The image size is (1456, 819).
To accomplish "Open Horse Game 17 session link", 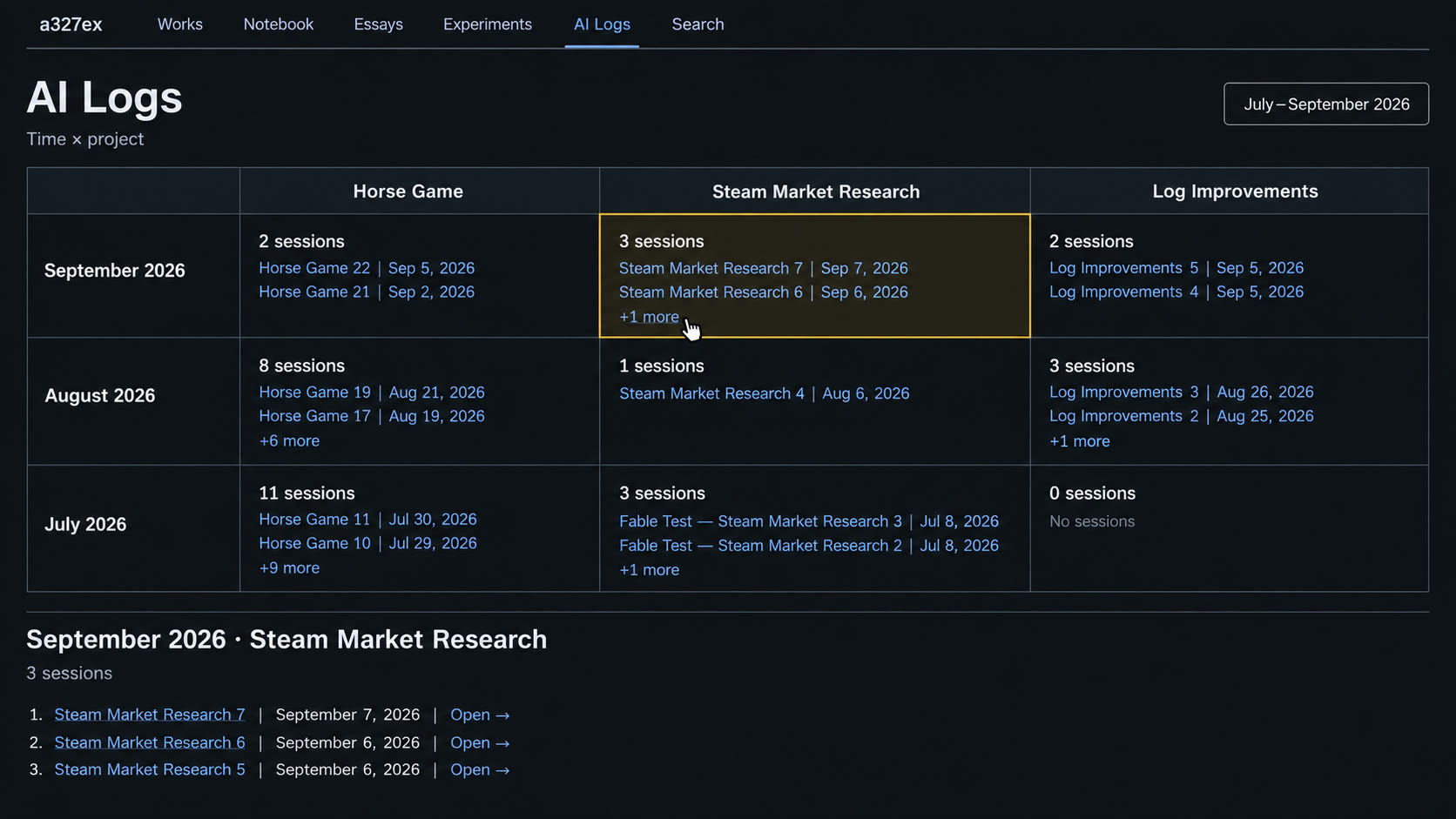I will click(372, 416).
